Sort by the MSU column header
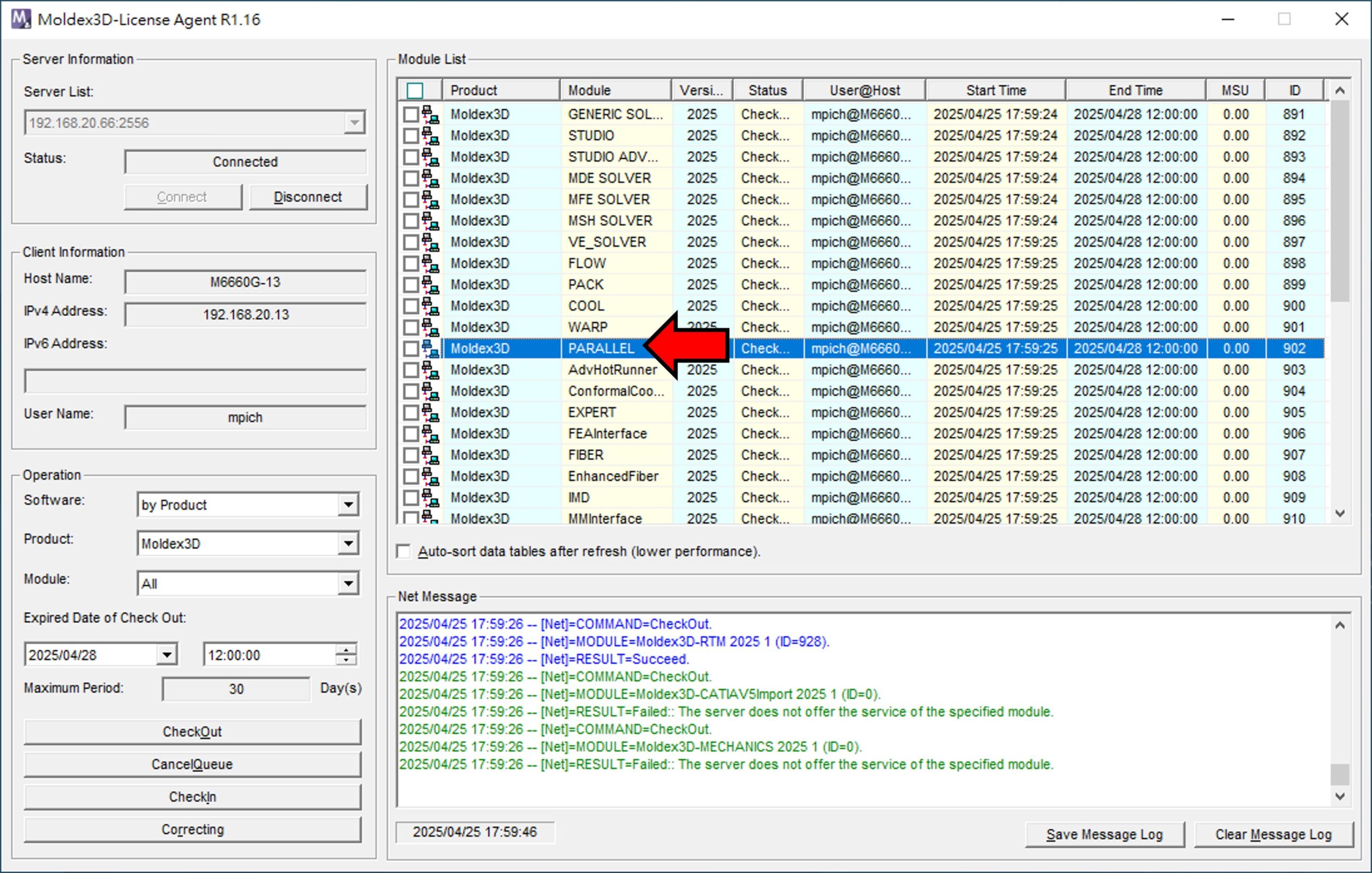This screenshot has width=1372, height=873. (1235, 91)
